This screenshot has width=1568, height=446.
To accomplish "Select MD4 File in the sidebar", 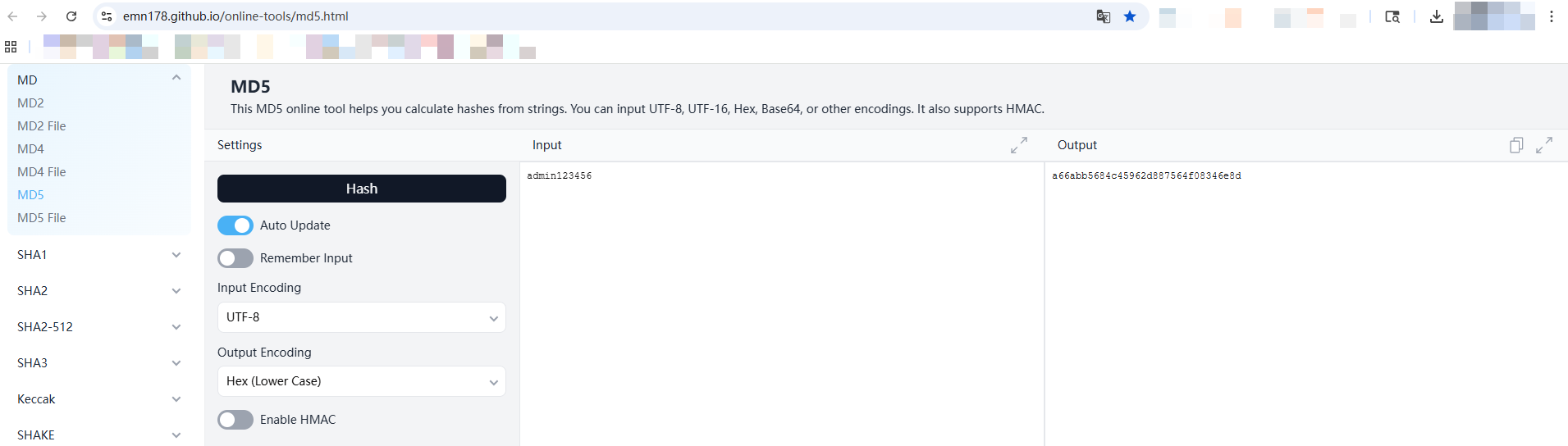I will click(42, 172).
